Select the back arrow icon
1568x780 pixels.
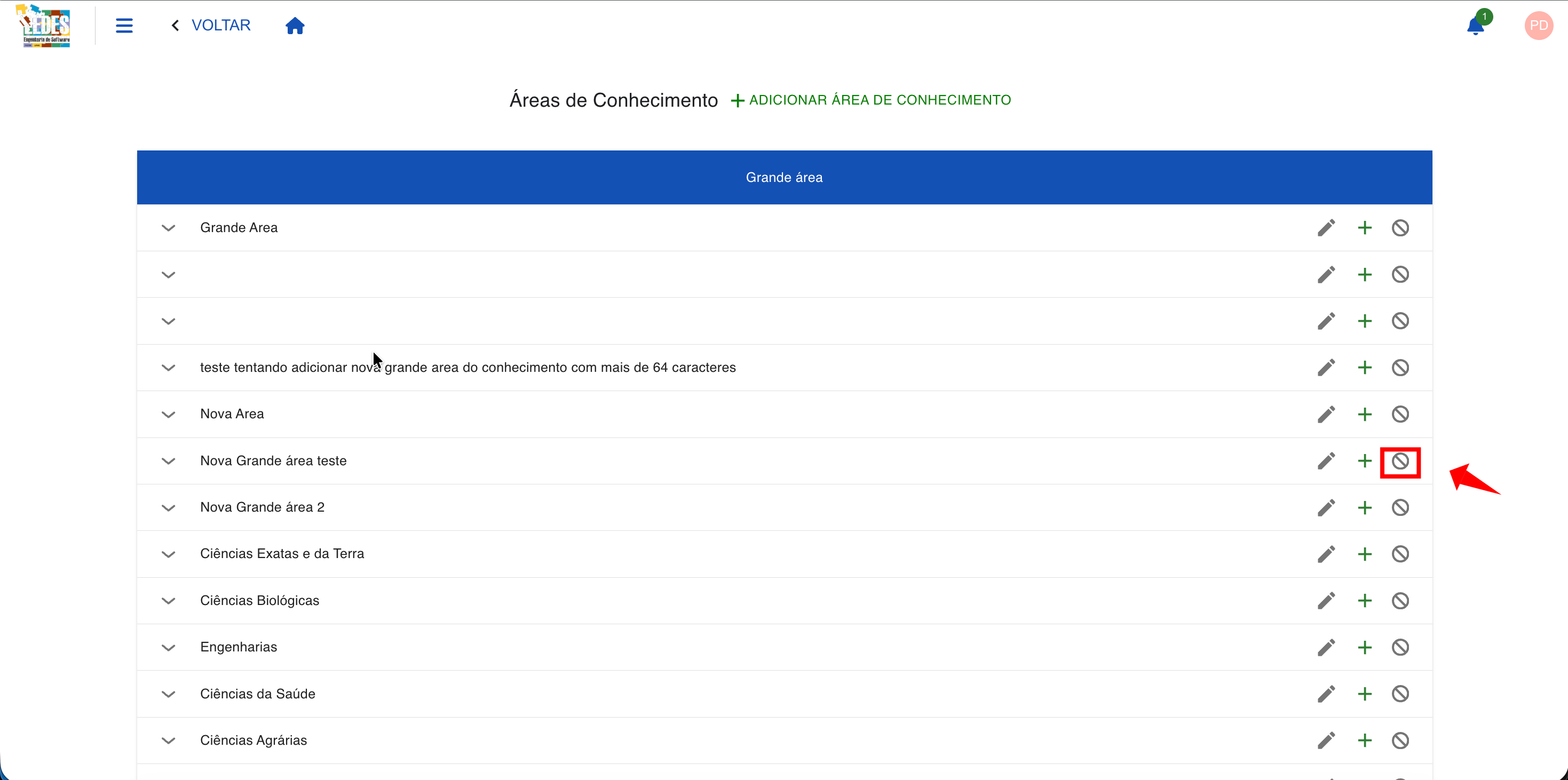[x=175, y=25]
